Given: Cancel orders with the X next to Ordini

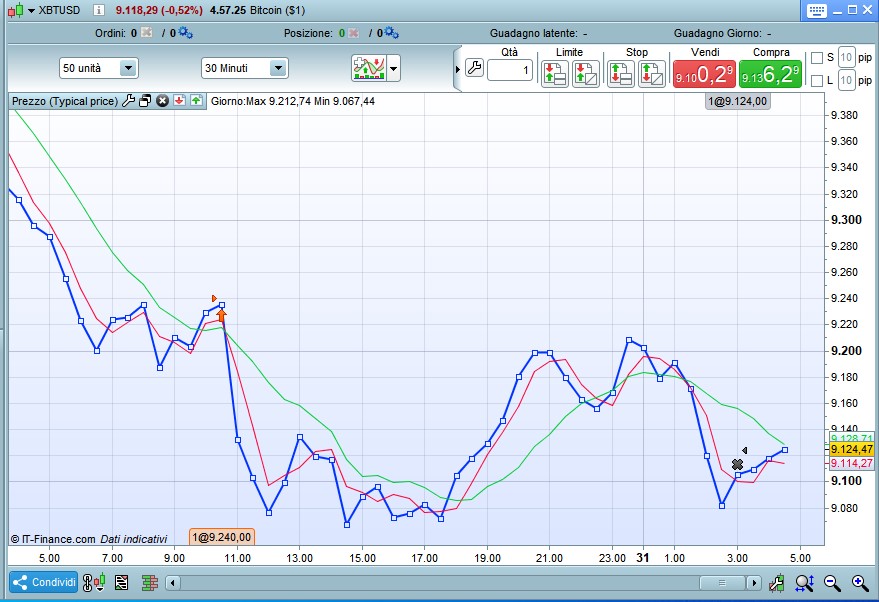Looking at the screenshot, I should [x=146, y=33].
